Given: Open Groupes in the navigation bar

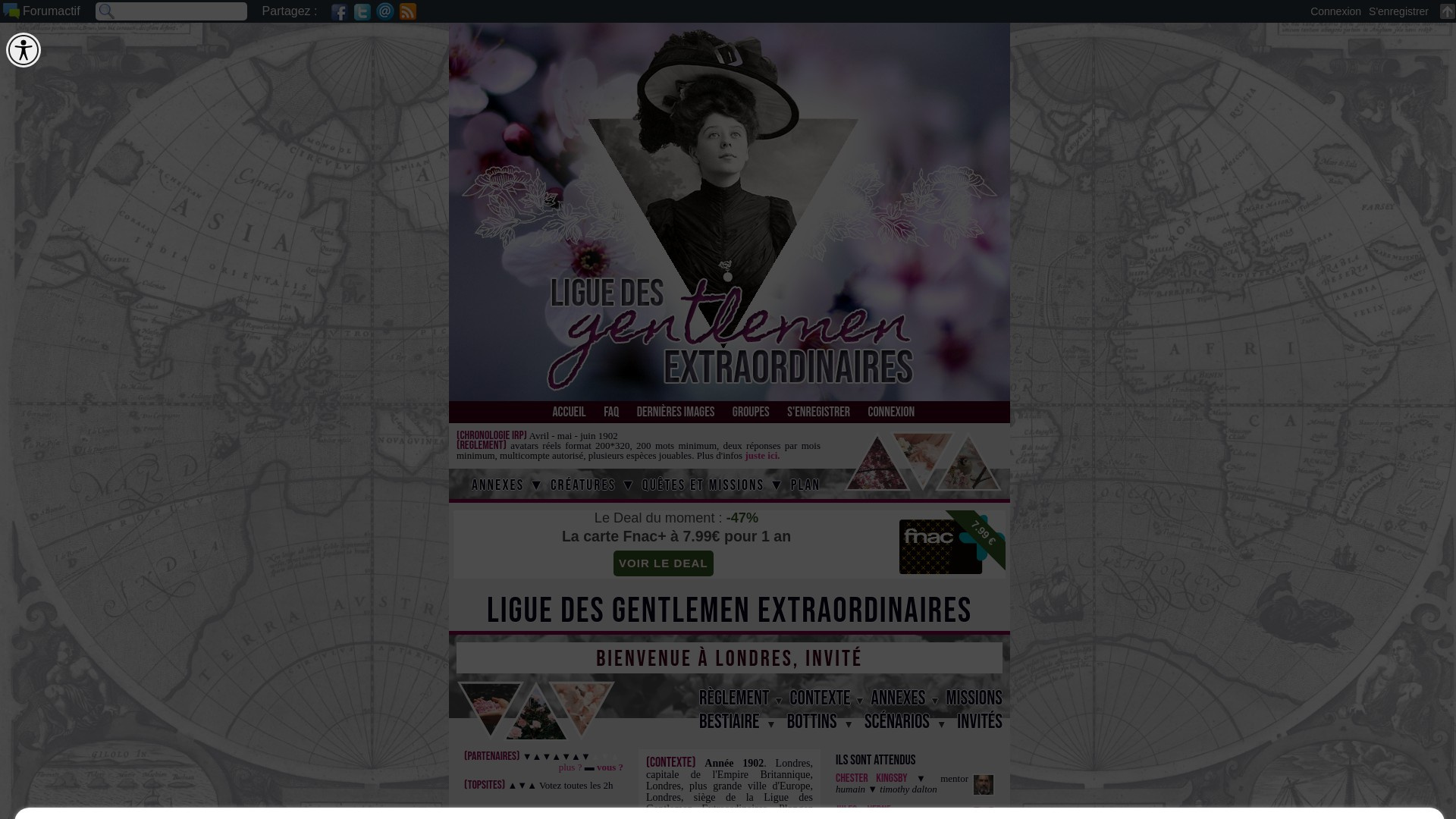Looking at the screenshot, I should pyautogui.click(x=751, y=412).
